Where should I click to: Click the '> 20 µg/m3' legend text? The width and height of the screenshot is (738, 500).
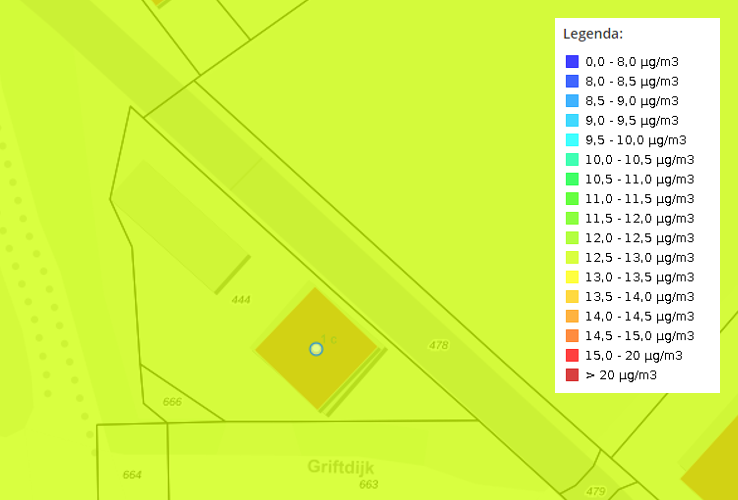click(621, 375)
